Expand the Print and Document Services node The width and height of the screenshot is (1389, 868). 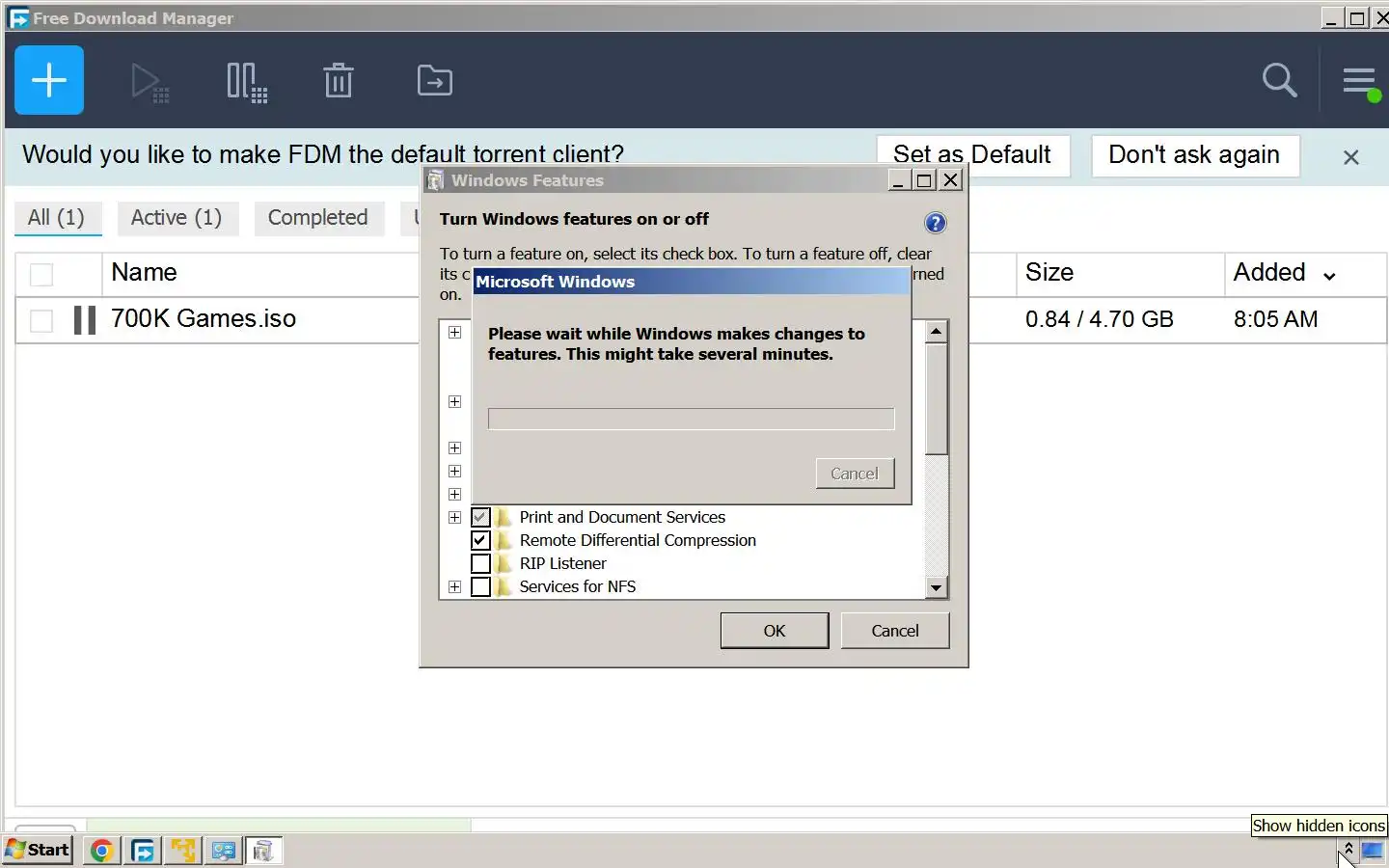coord(454,517)
